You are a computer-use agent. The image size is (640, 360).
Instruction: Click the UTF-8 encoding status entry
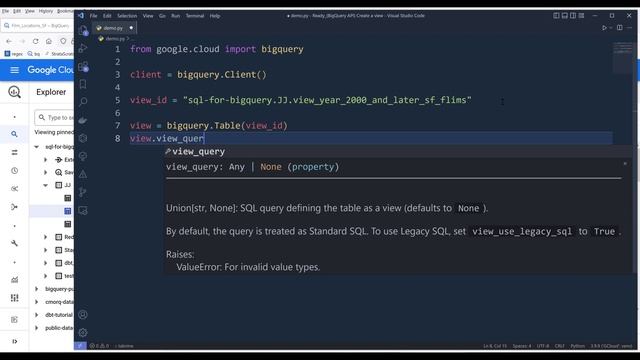(543, 346)
